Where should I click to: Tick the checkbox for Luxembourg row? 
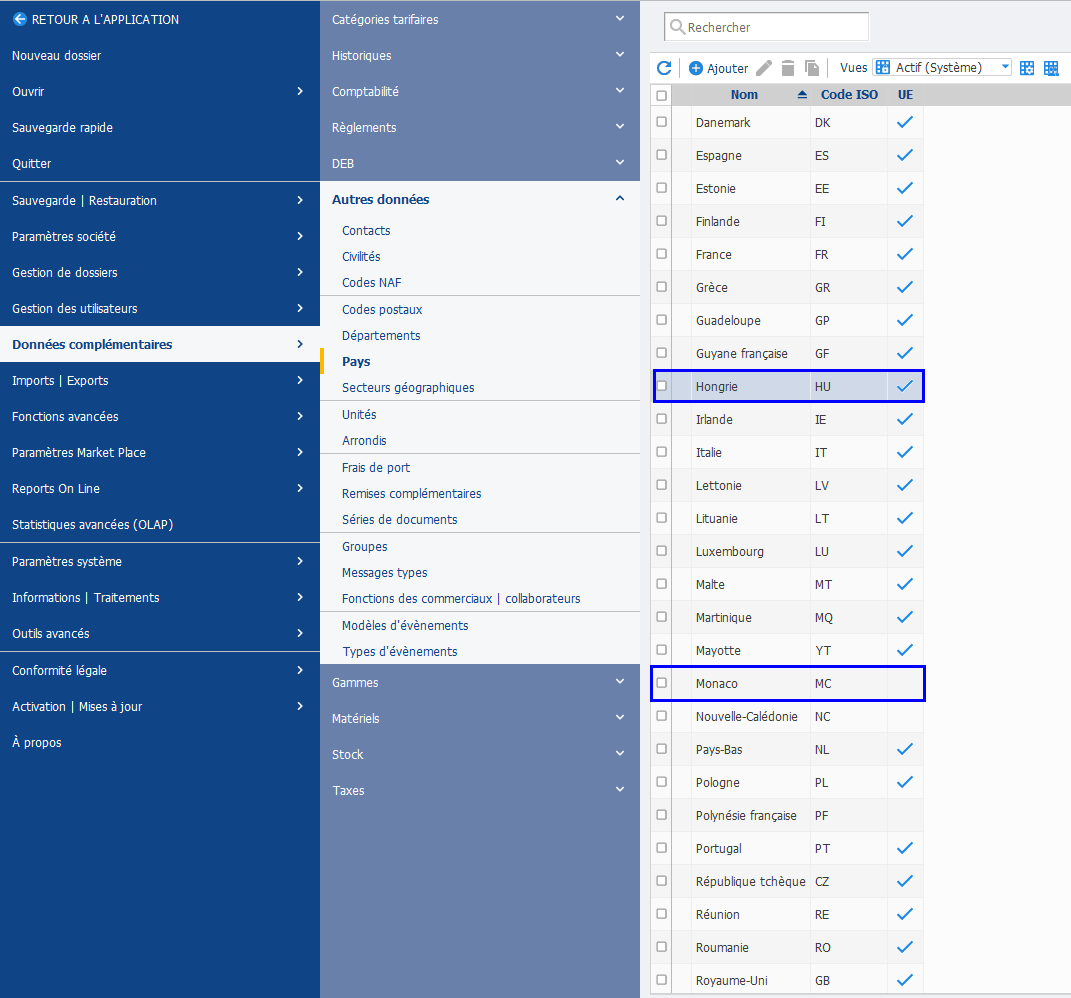661,551
